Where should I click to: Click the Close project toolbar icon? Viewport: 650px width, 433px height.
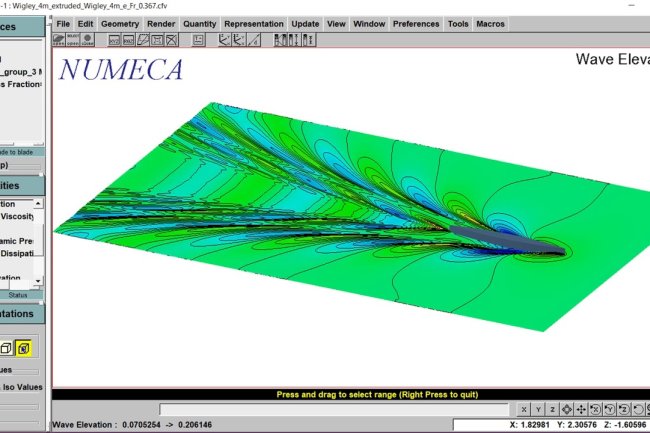click(87, 40)
